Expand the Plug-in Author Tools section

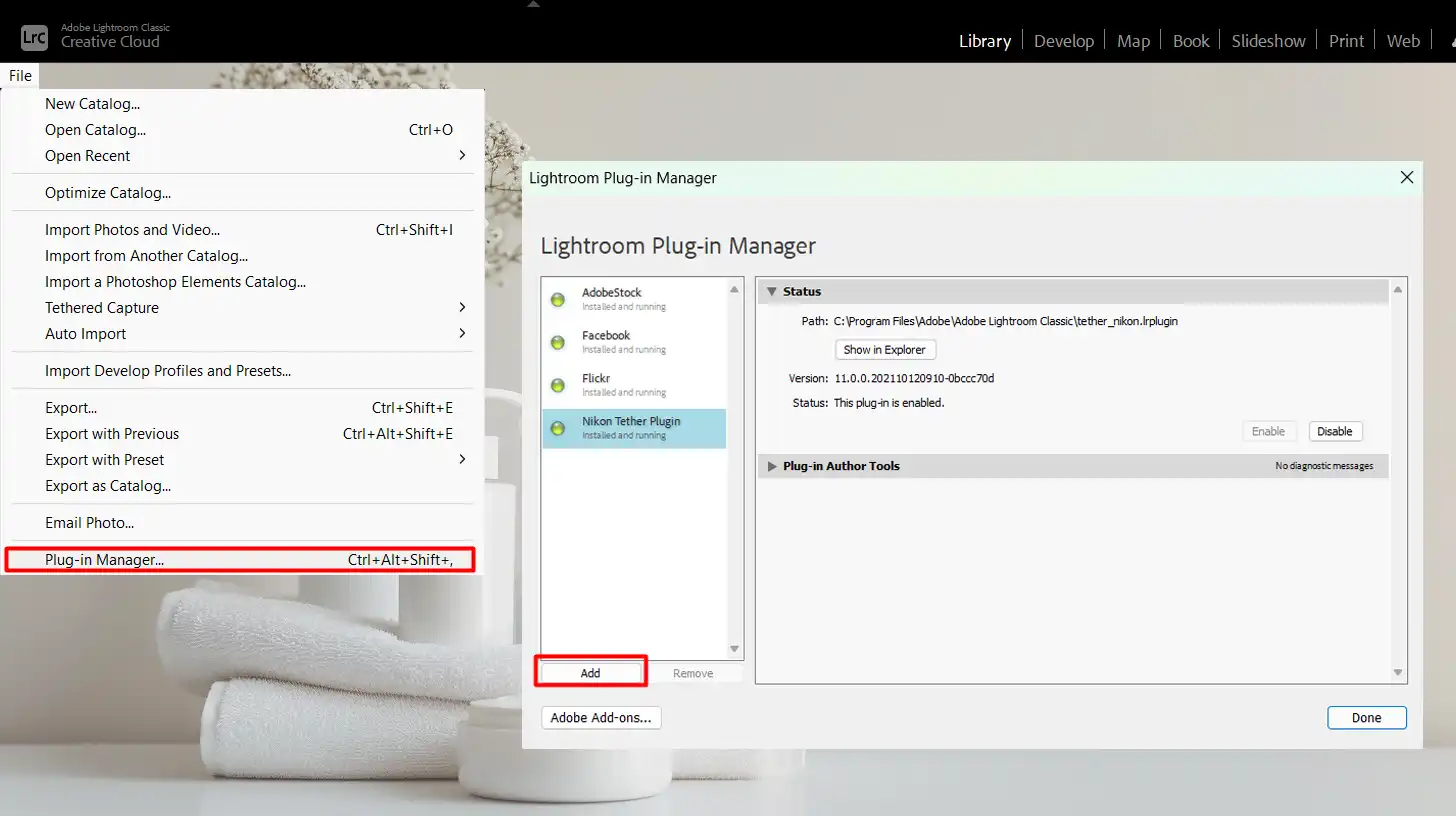(771, 466)
